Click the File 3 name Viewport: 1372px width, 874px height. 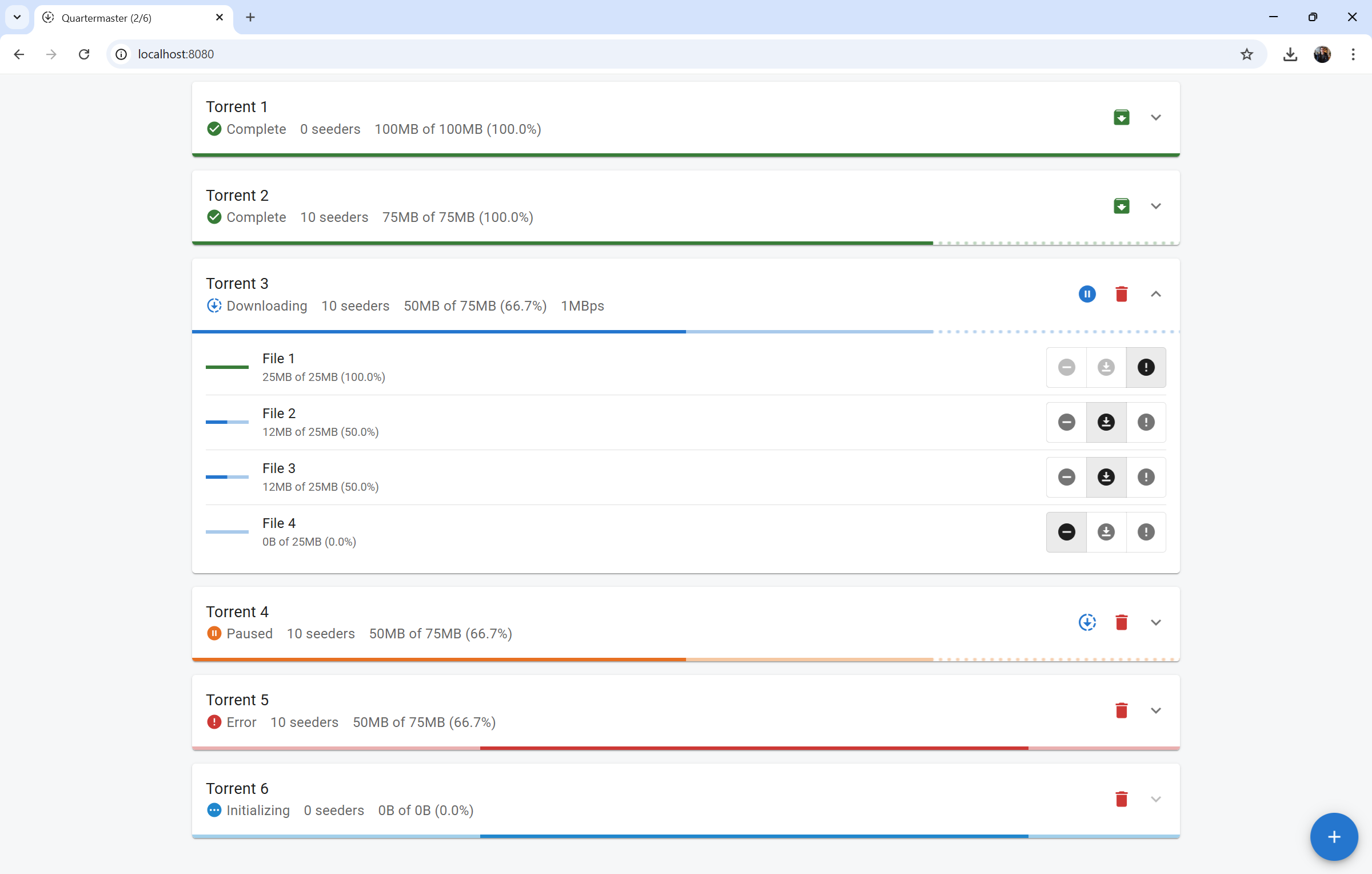point(278,468)
